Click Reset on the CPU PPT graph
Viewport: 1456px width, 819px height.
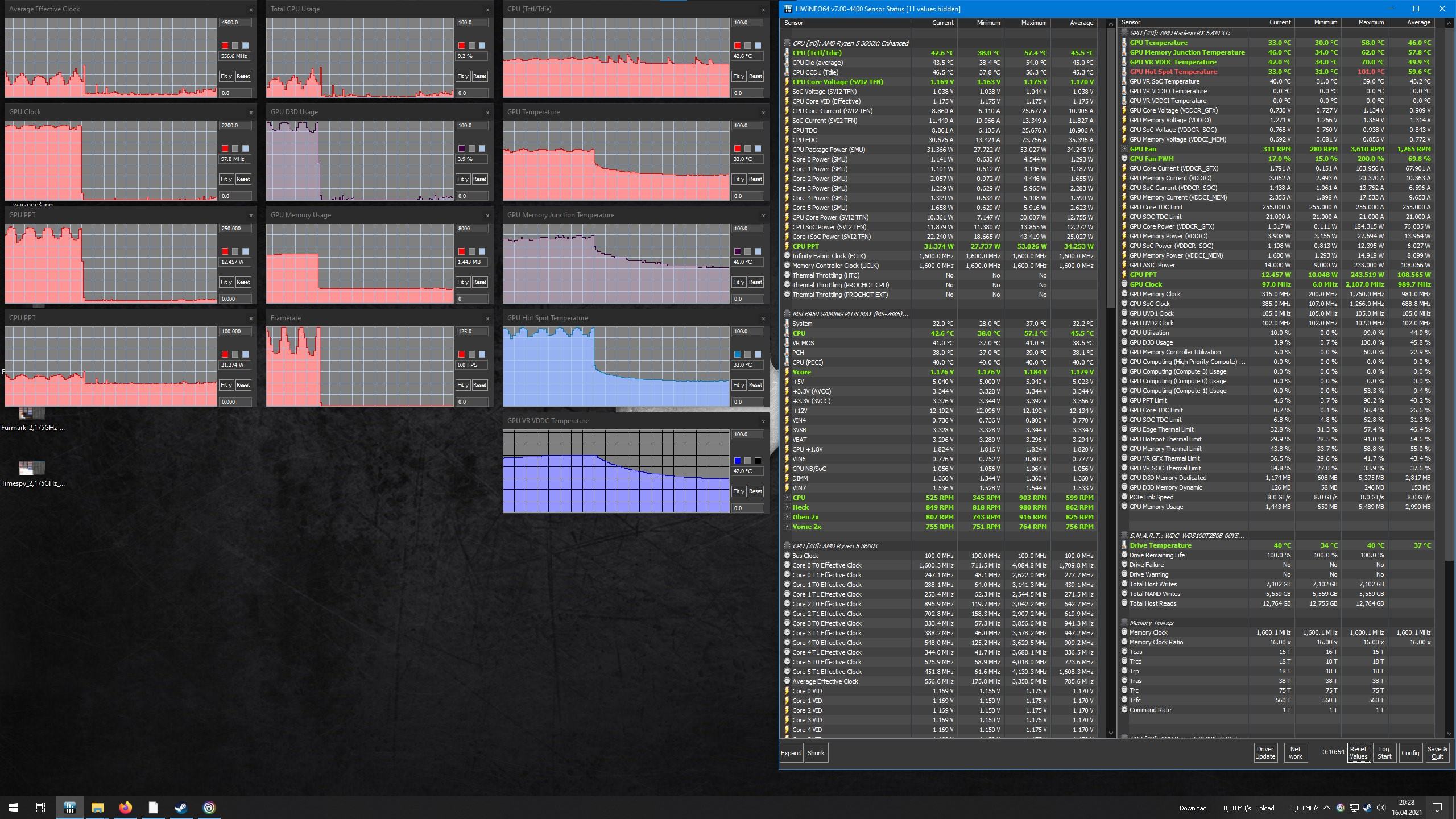(243, 385)
